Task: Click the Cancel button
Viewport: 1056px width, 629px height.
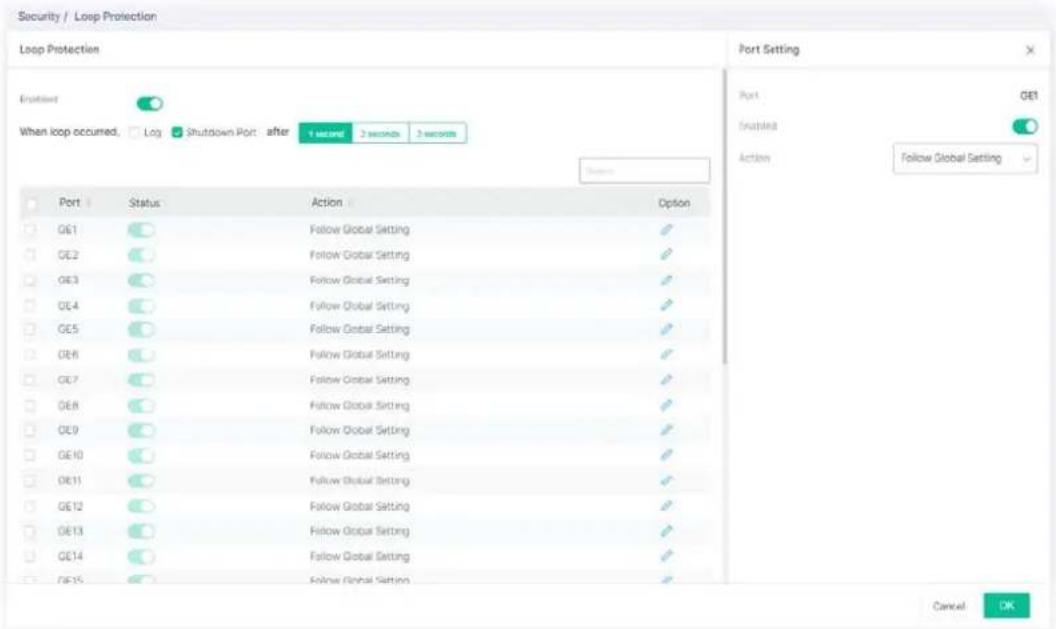Action: tap(948, 606)
